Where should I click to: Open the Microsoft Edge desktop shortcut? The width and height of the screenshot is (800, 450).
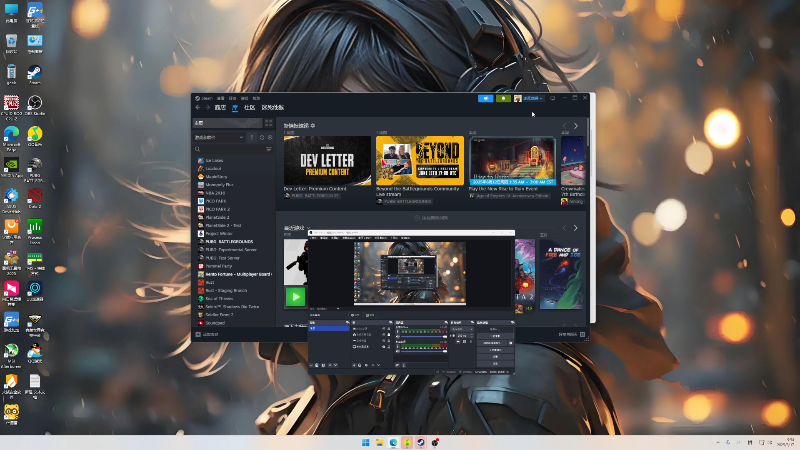click(x=11, y=139)
